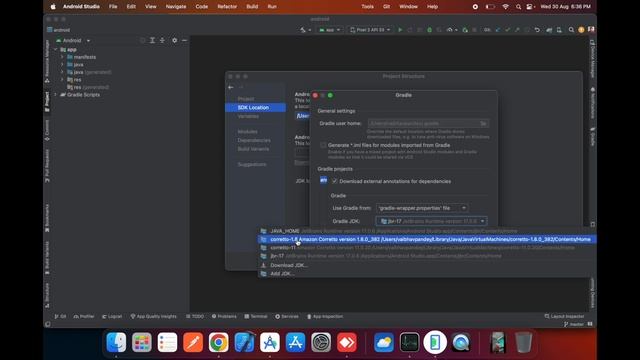
Task: Go back arrow in Project Structure dialog
Action: (x=231, y=87)
